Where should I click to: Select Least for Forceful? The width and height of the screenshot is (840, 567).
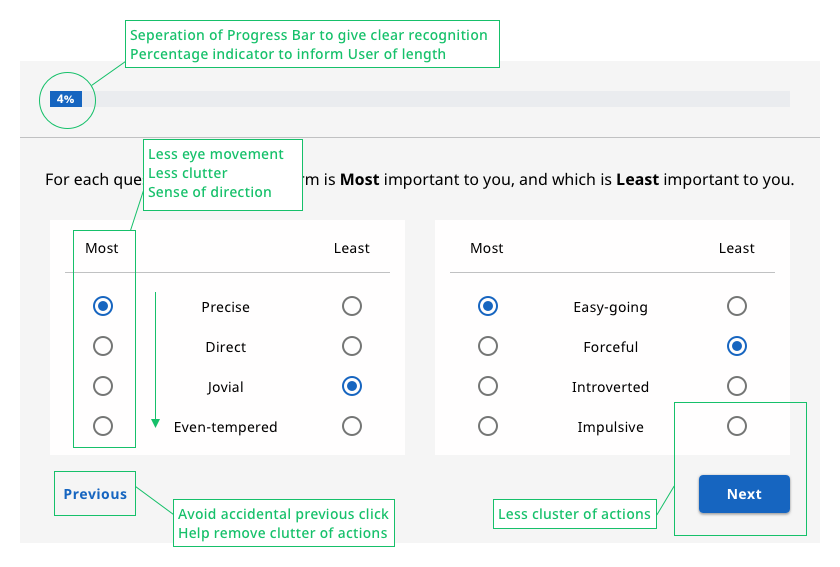736,346
